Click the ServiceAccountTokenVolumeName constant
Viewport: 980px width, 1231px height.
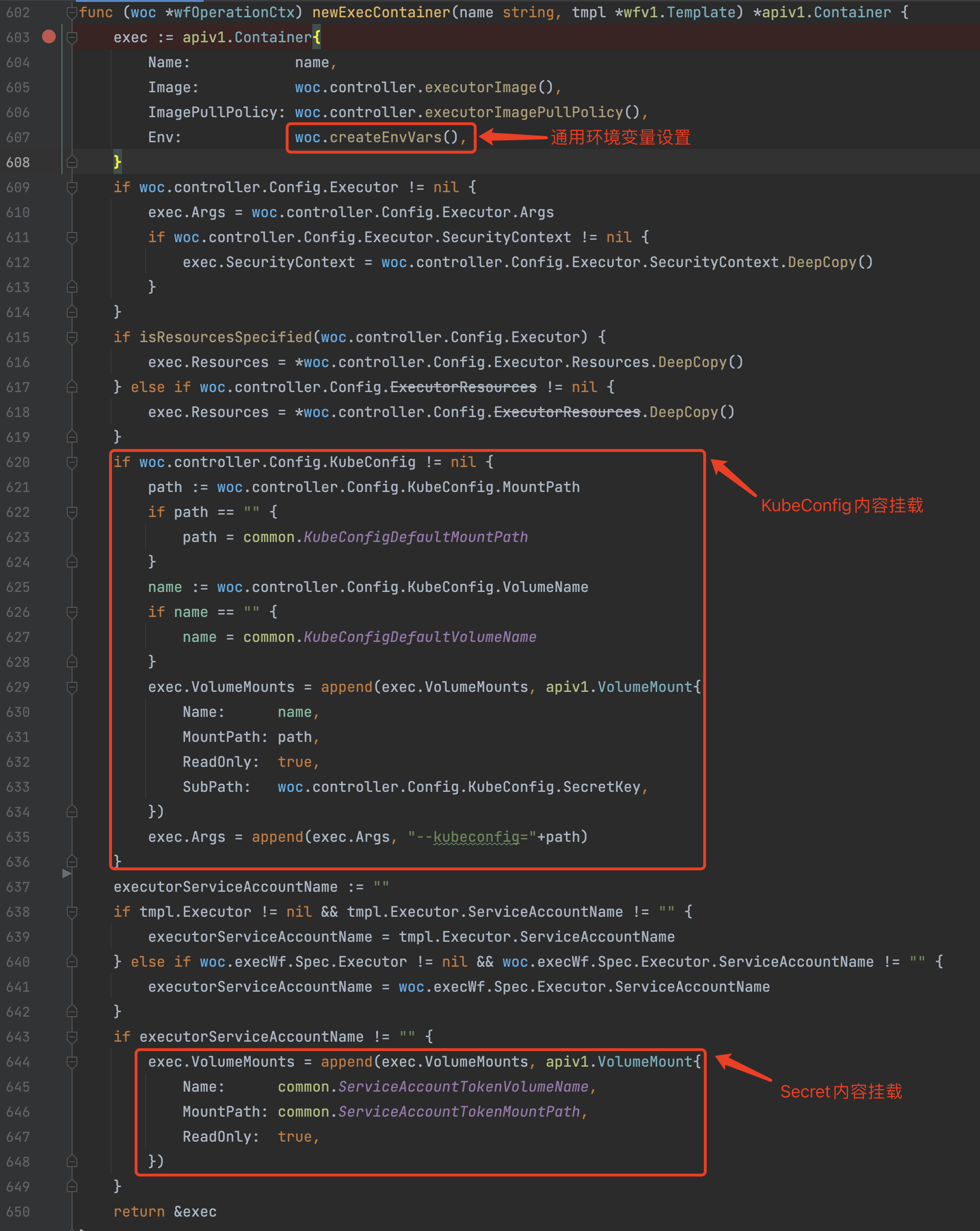pos(463,1087)
